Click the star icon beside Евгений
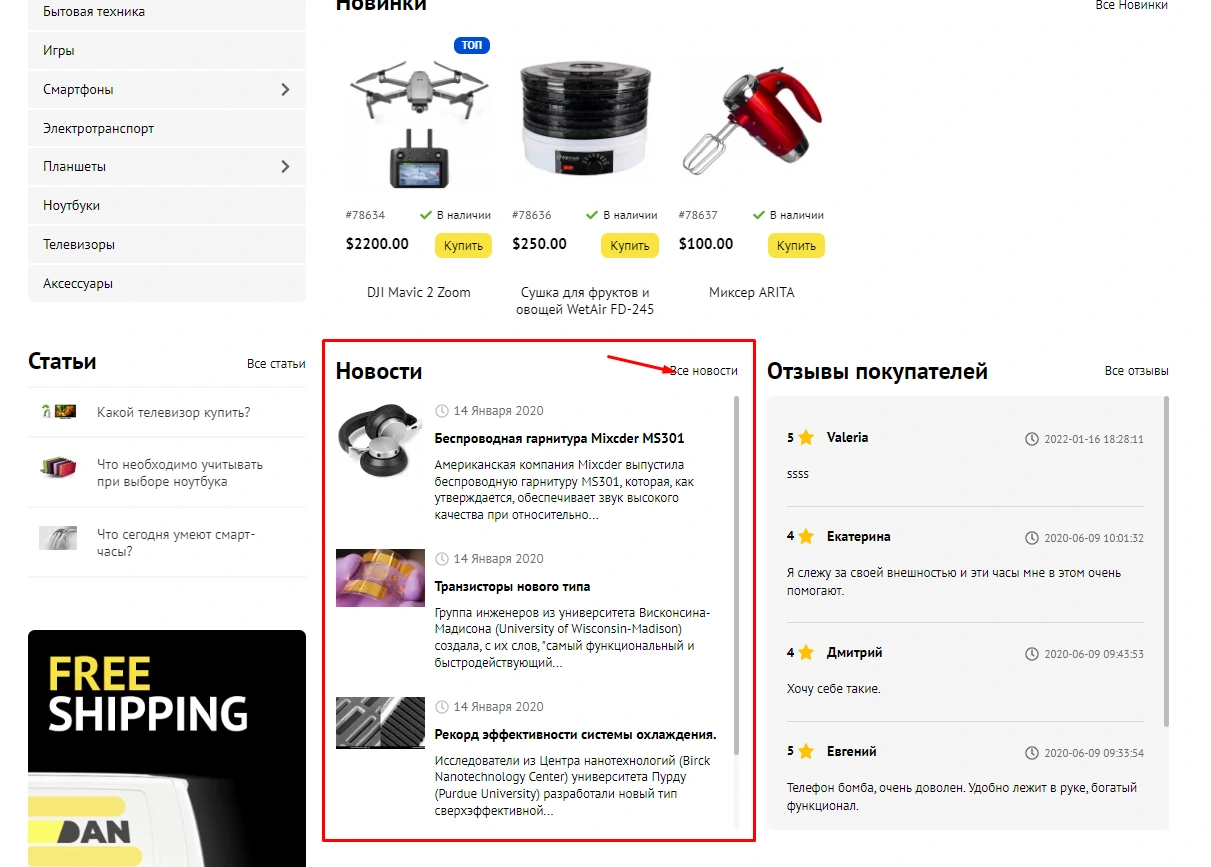 tap(806, 751)
